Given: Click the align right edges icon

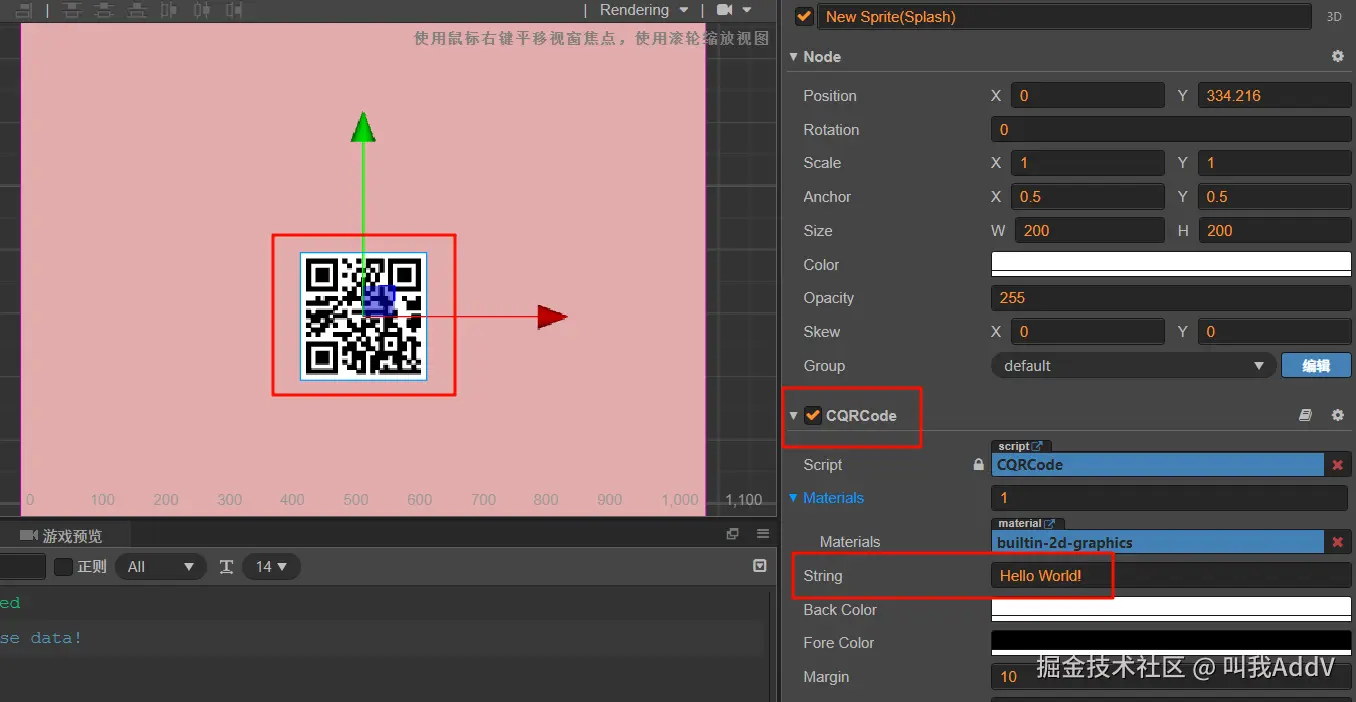Looking at the screenshot, I should pyautogui.click(x=233, y=10).
